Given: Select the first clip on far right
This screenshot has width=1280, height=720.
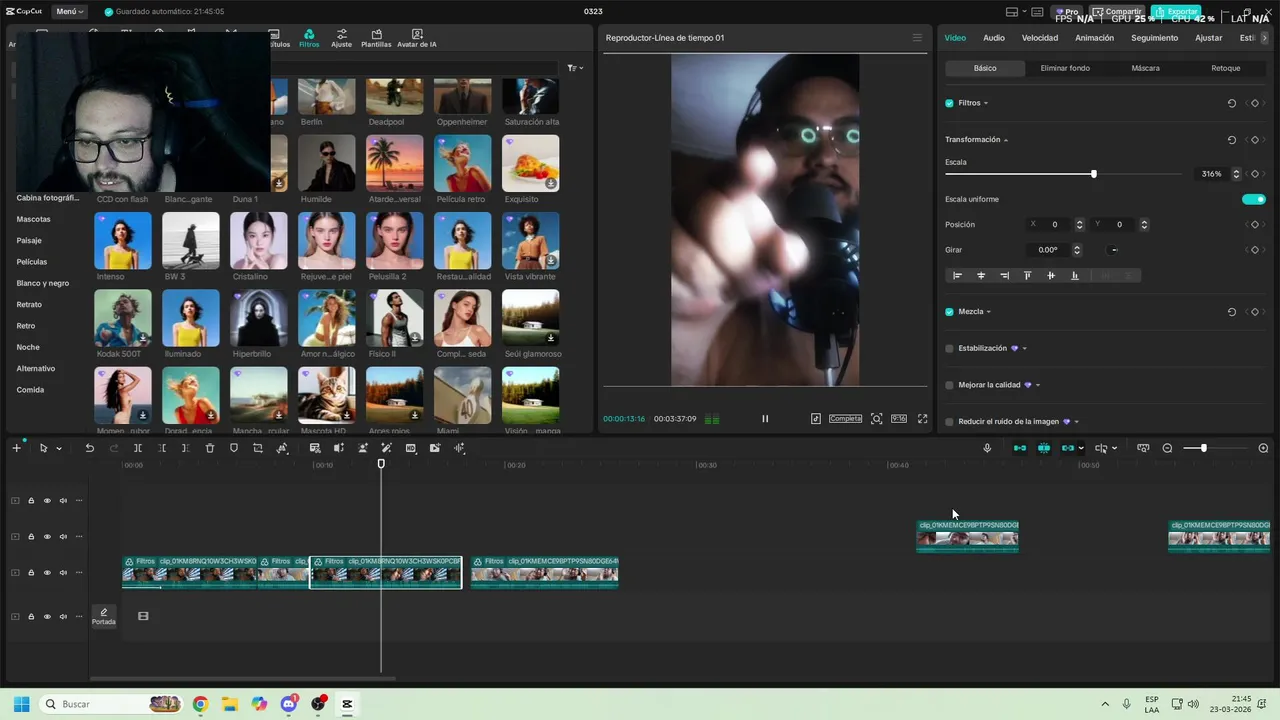Looking at the screenshot, I should pyautogui.click(x=968, y=536).
